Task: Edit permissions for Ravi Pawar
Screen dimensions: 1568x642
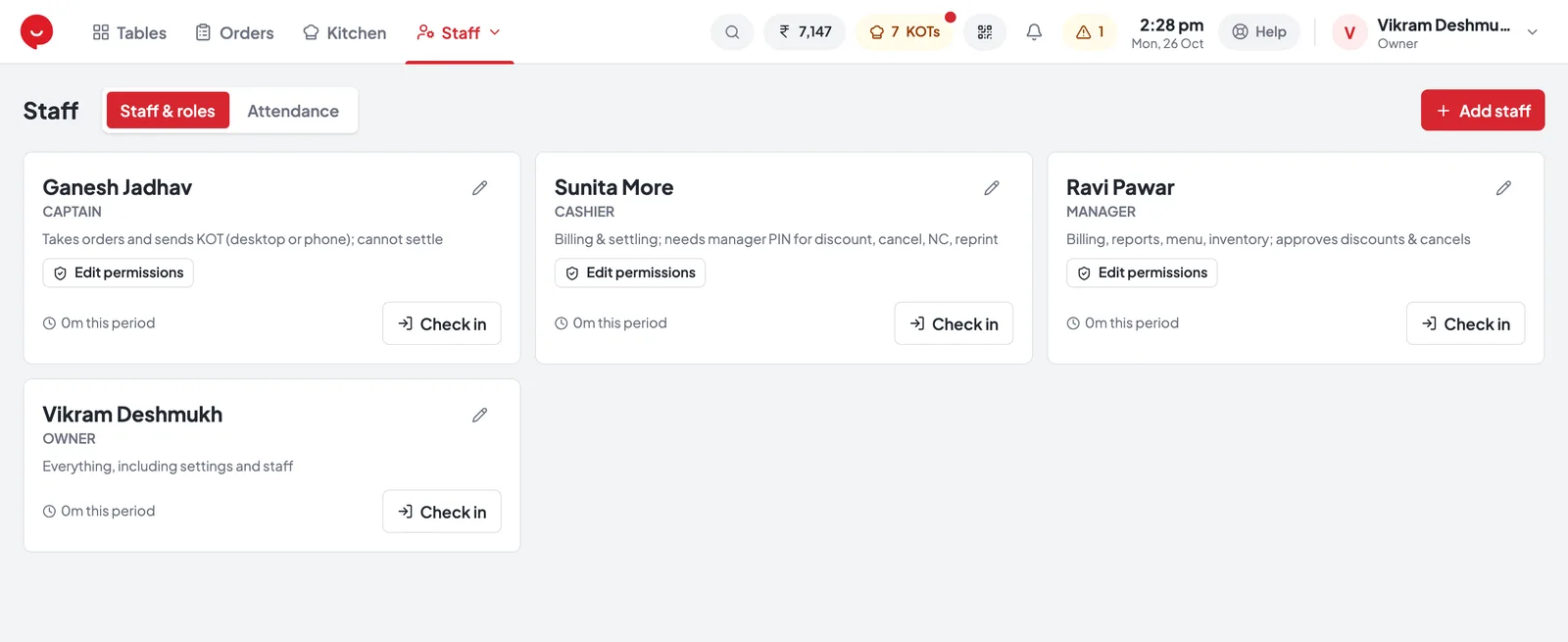Action: click(x=1142, y=272)
